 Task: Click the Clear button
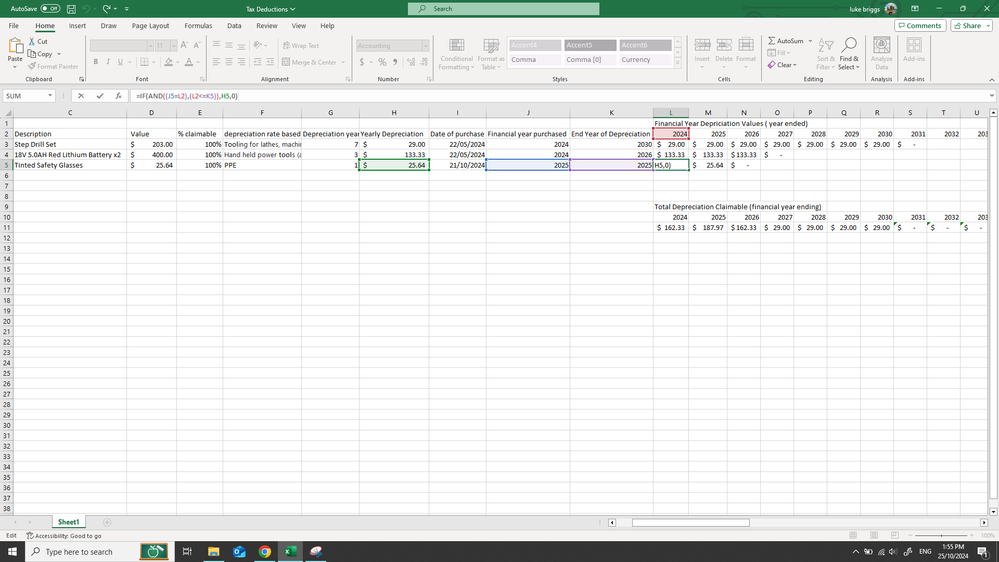(782, 65)
